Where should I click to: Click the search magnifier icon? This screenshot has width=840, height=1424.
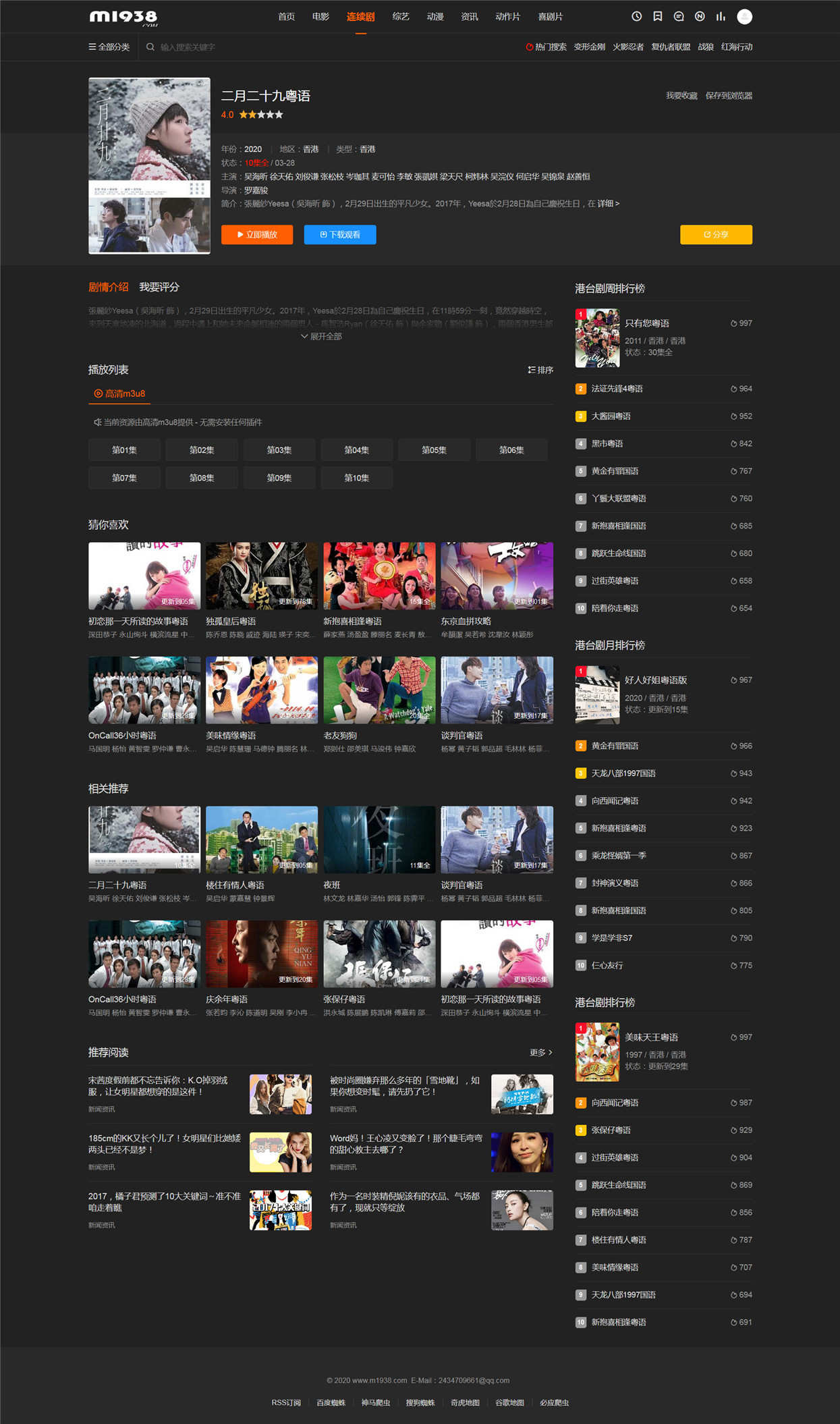[150, 47]
